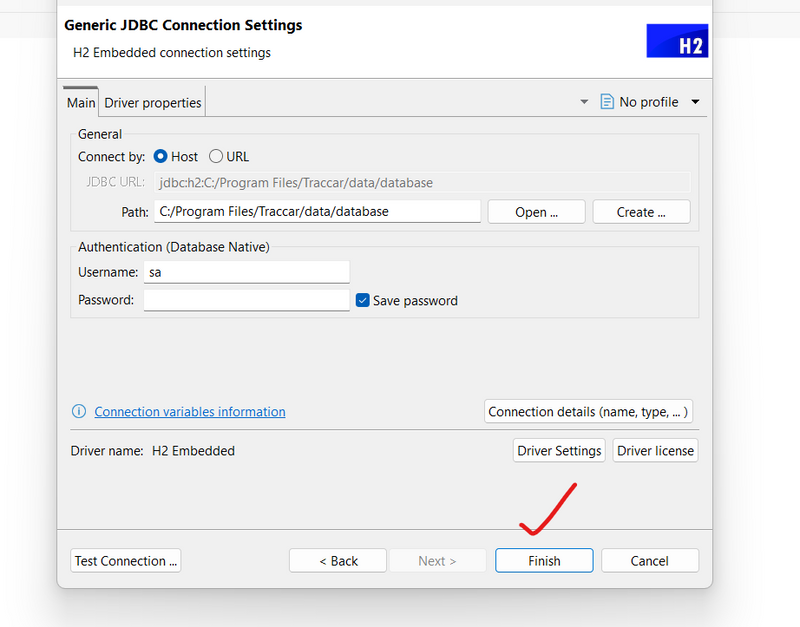Expand the small arrow left of the profile icon
The width and height of the screenshot is (800, 627).
(584, 102)
